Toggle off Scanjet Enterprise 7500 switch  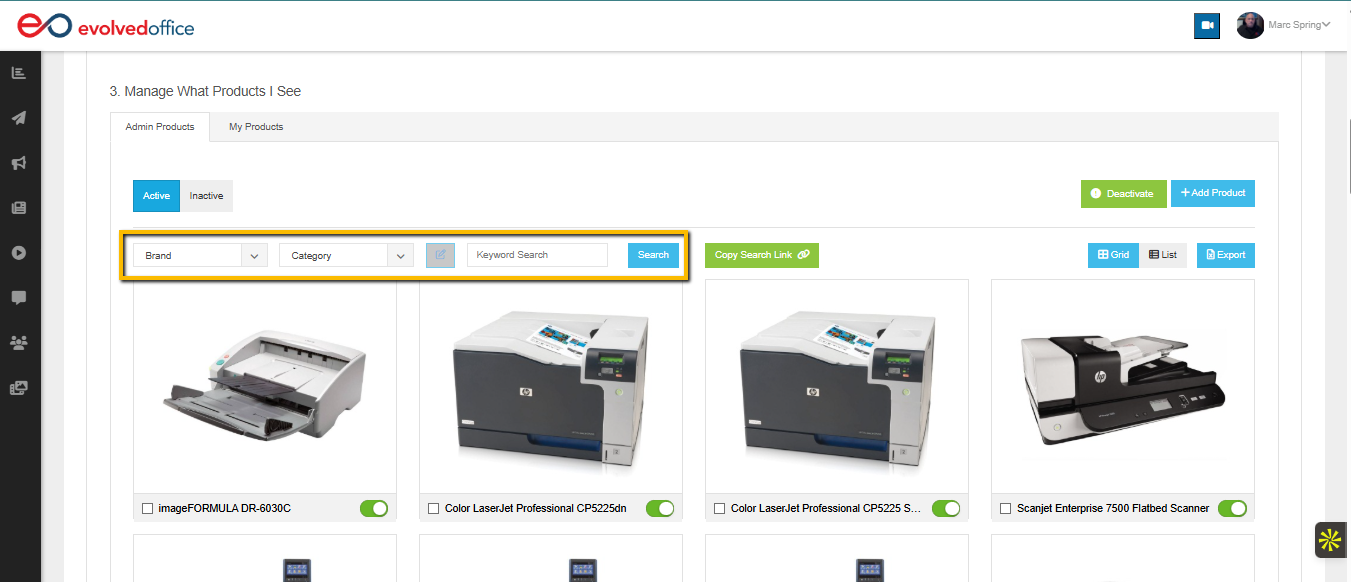(1232, 509)
